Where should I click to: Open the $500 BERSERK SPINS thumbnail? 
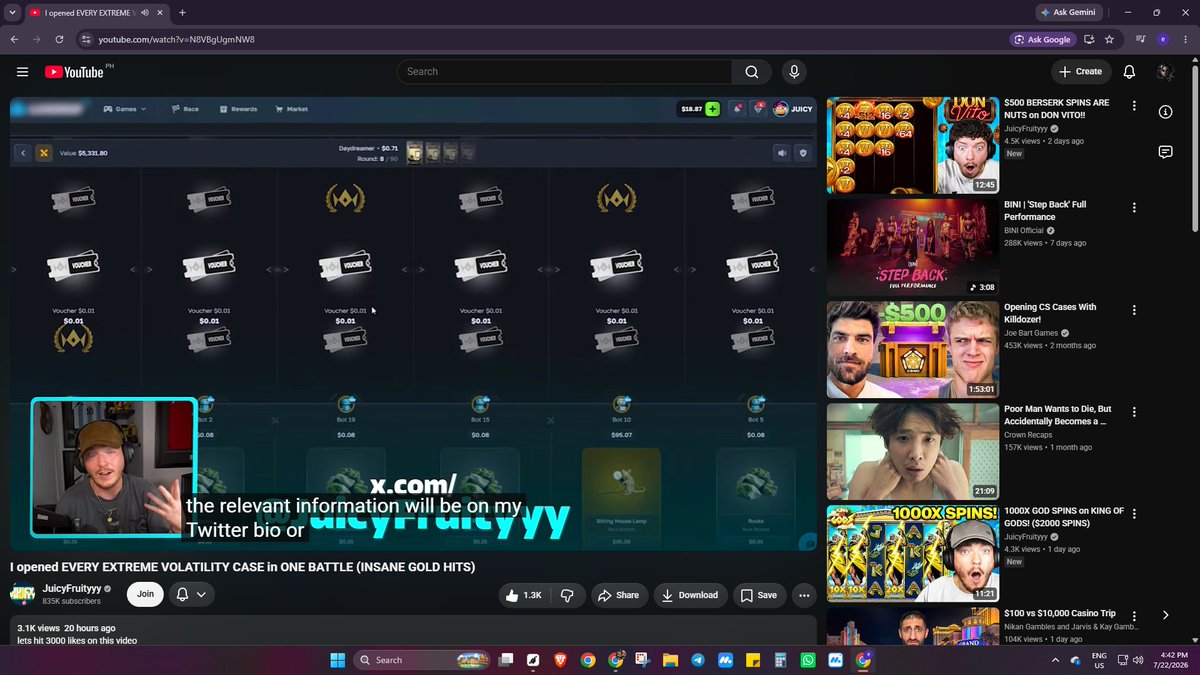pyautogui.click(x=912, y=145)
